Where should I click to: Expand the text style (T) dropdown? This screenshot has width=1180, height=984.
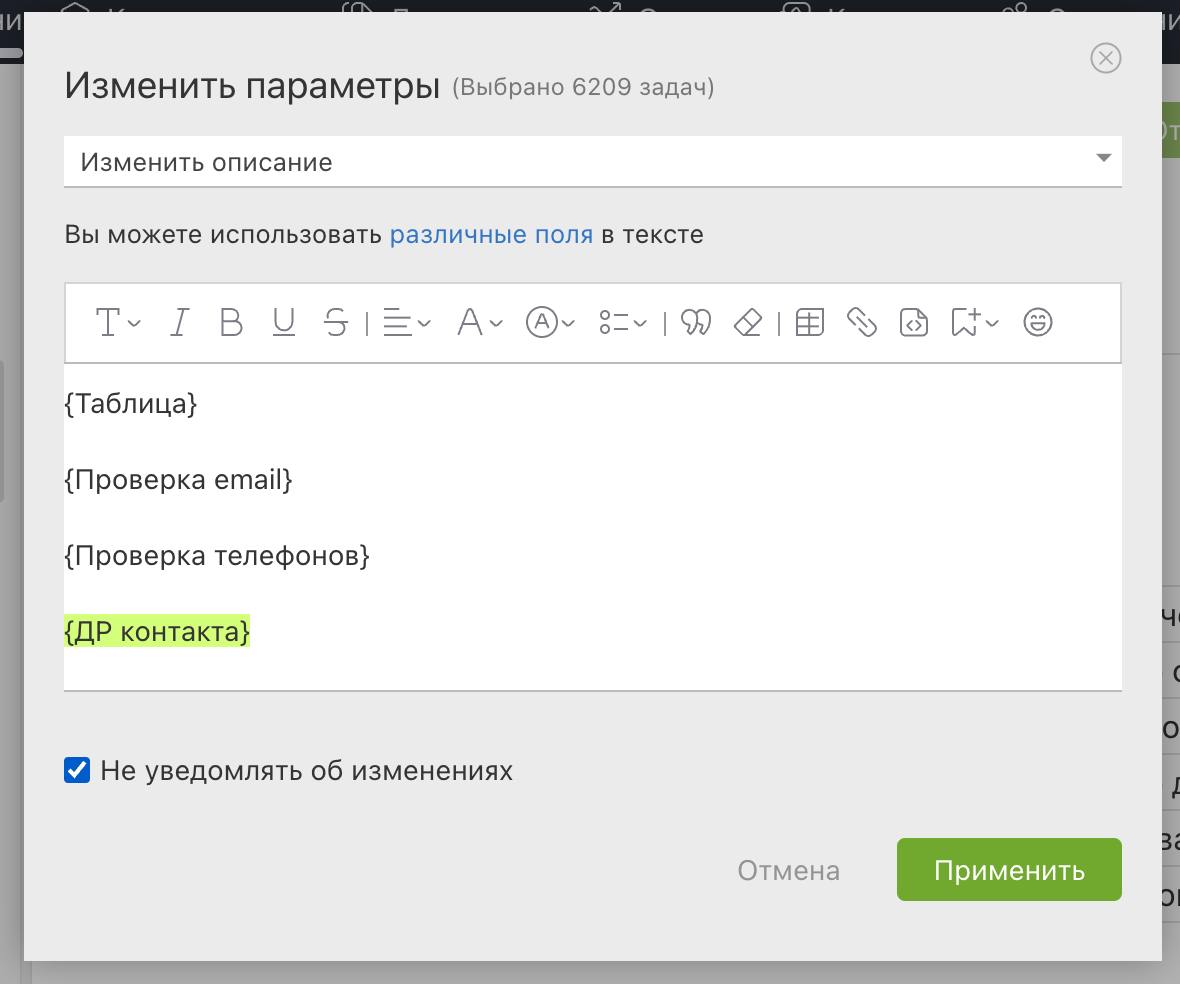pyautogui.click(x=117, y=323)
